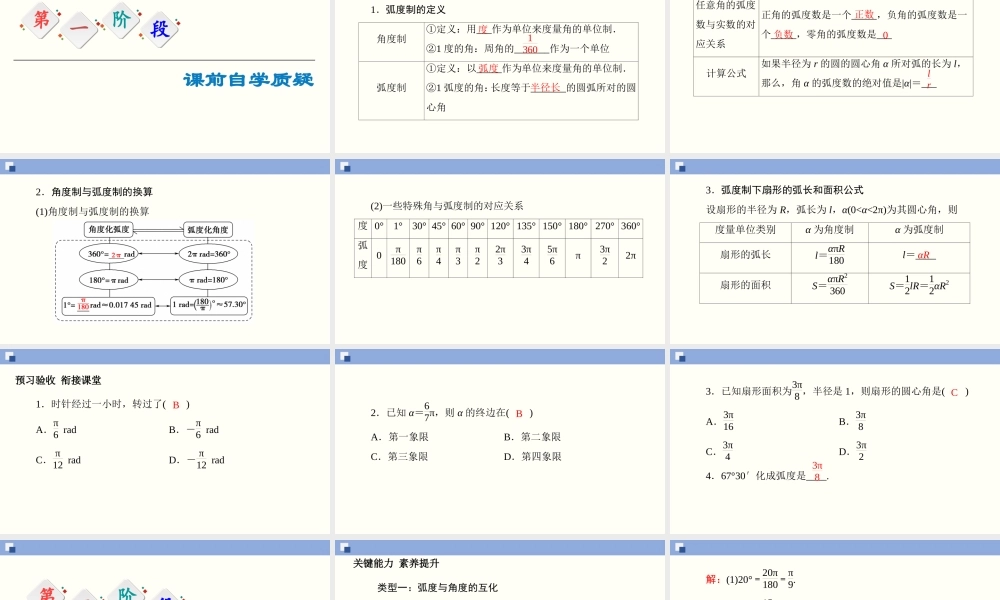The width and height of the screenshot is (1000, 600).
Task: Click the corner page icon on the 预习验收 衔接课堂 slide
Action: (x=11, y=356)
